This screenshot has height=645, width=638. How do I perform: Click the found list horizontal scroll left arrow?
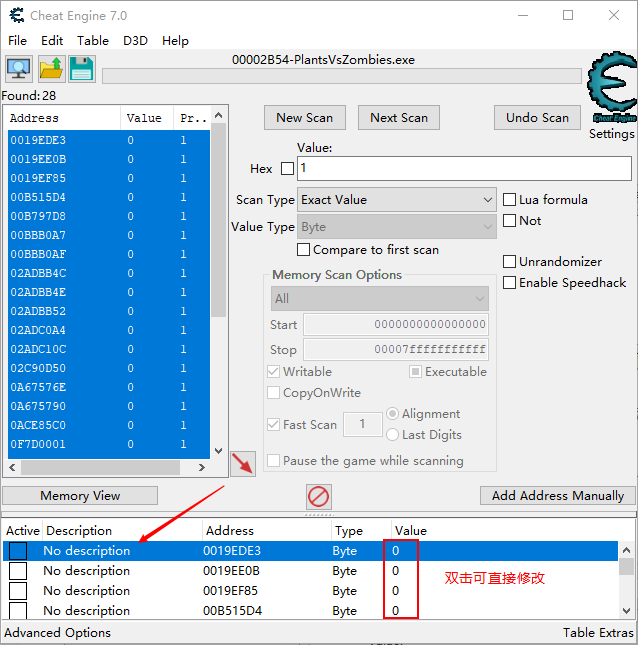pyautogui.click(x=12, y=468)
